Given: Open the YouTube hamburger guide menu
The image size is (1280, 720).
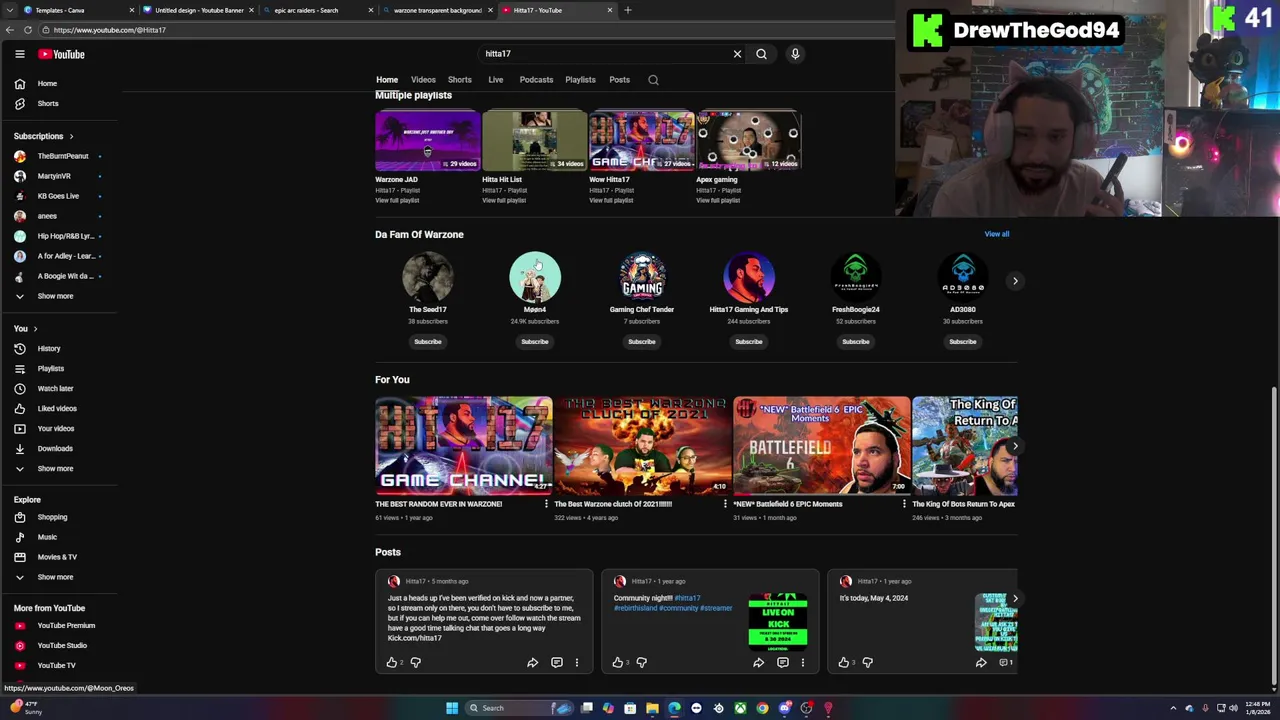Looking at the screenshot, I should [19, 54].
